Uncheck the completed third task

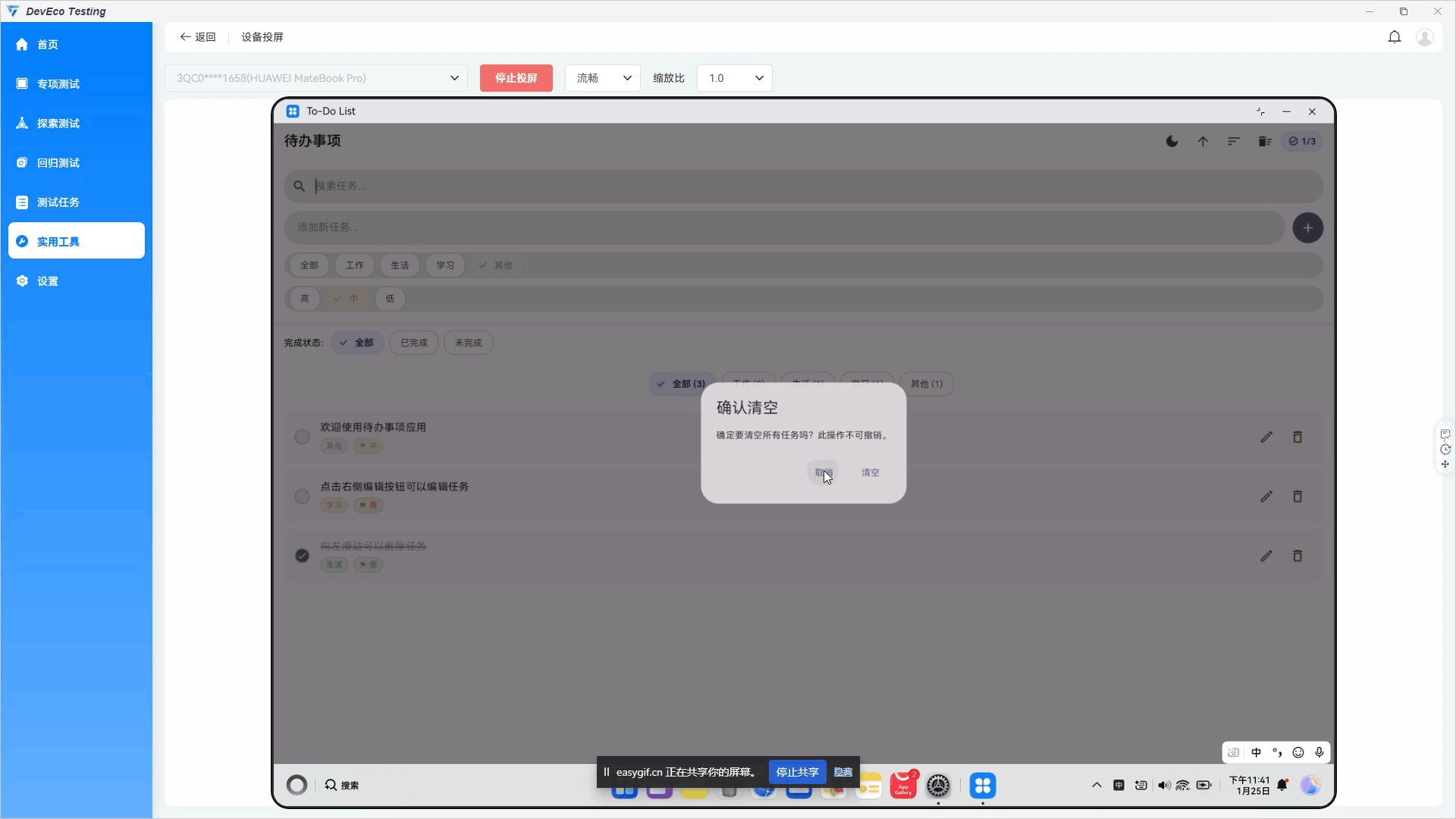[x=302, y=556]
